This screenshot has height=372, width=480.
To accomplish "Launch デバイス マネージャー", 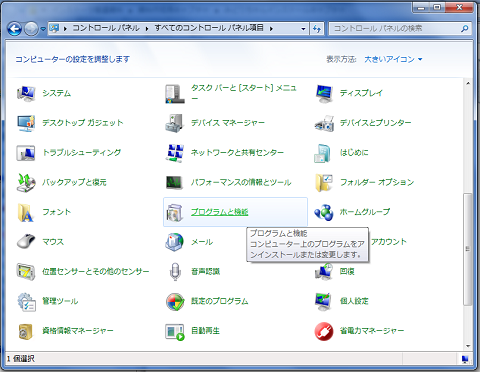I will pyautogui.click(x=215, y=123).
